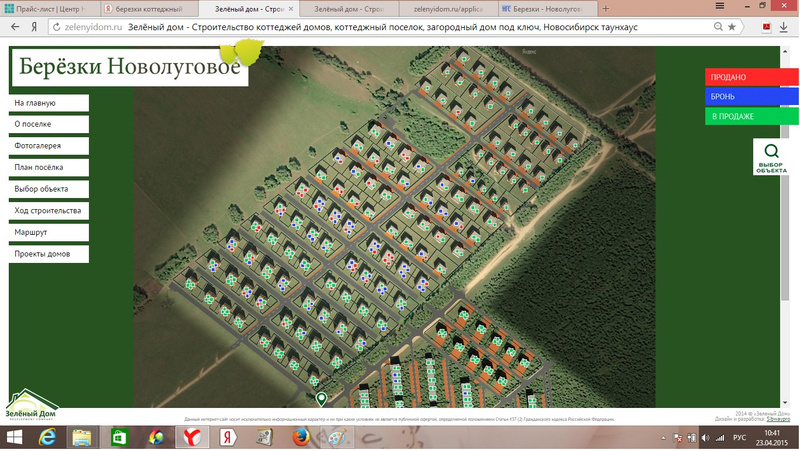Click the Выбор объекта magnifier button
Screen dimensions: 800x451
771,158
